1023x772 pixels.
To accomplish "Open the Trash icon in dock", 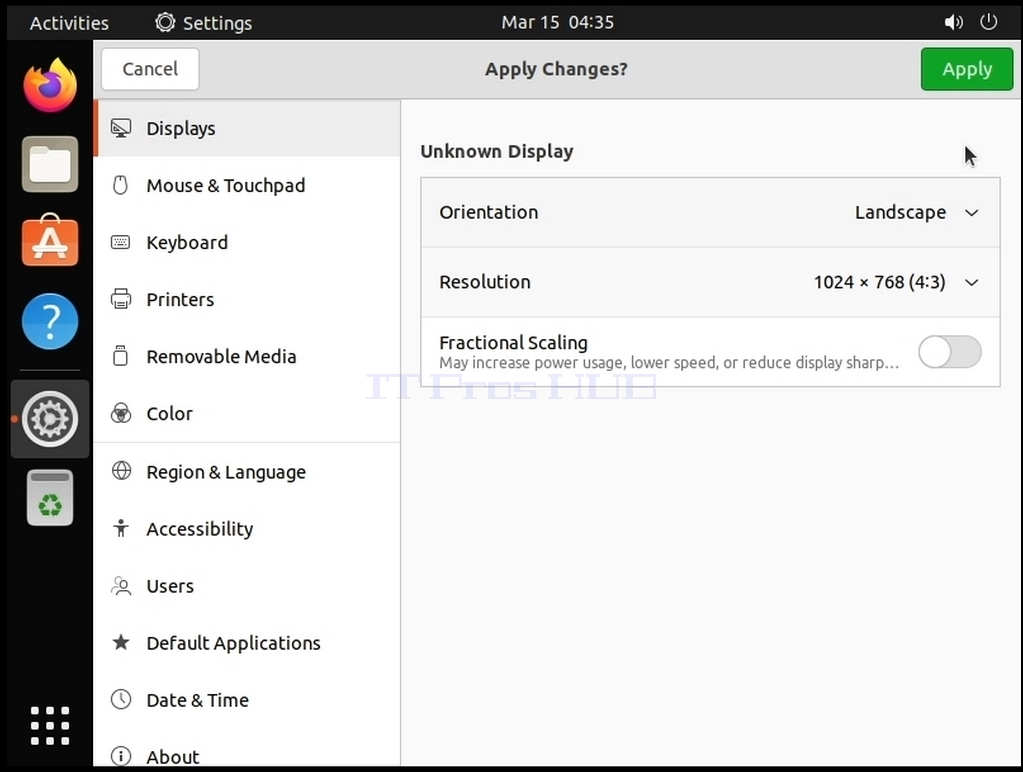I will (50, 498).
